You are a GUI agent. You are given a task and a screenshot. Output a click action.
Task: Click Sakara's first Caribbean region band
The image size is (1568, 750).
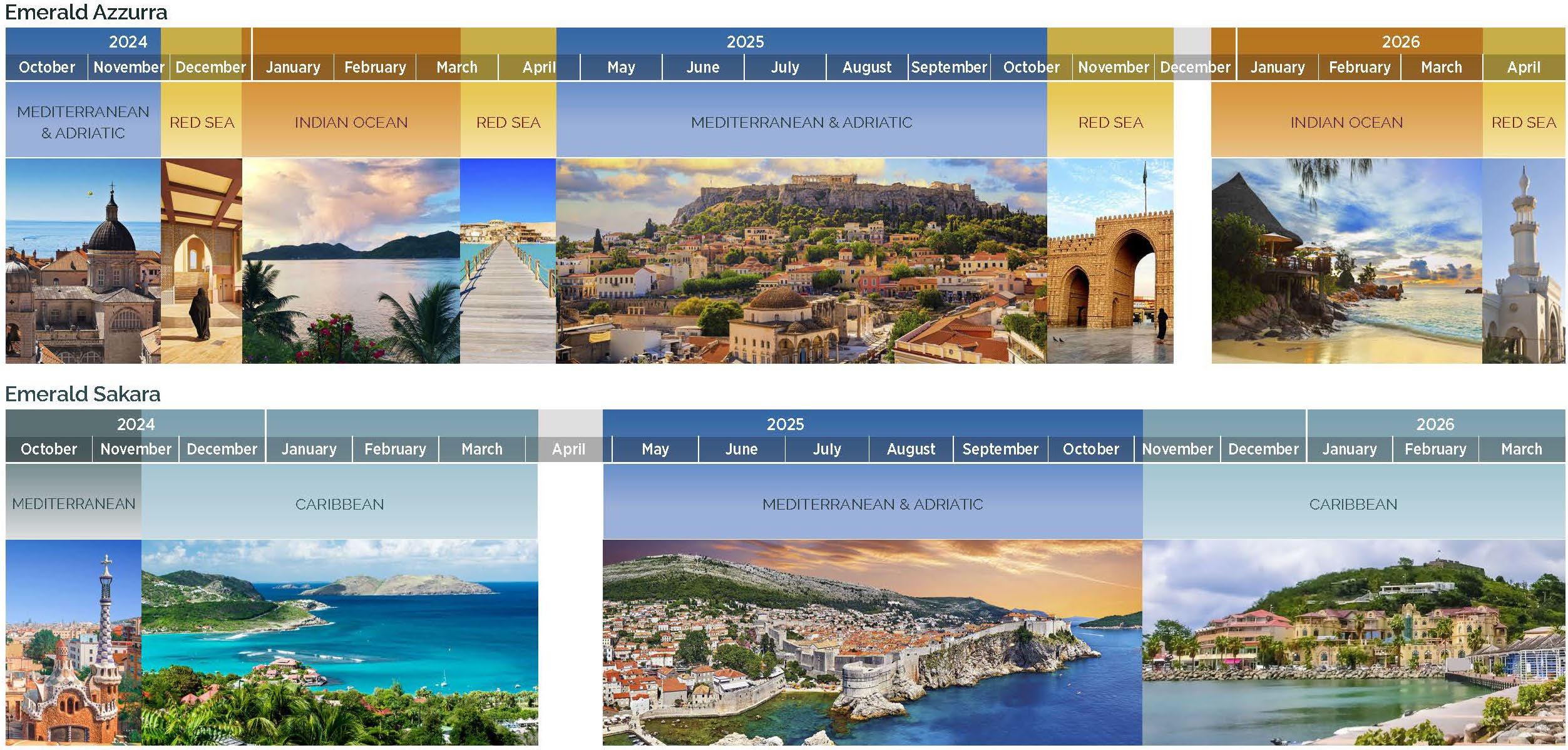339,504
